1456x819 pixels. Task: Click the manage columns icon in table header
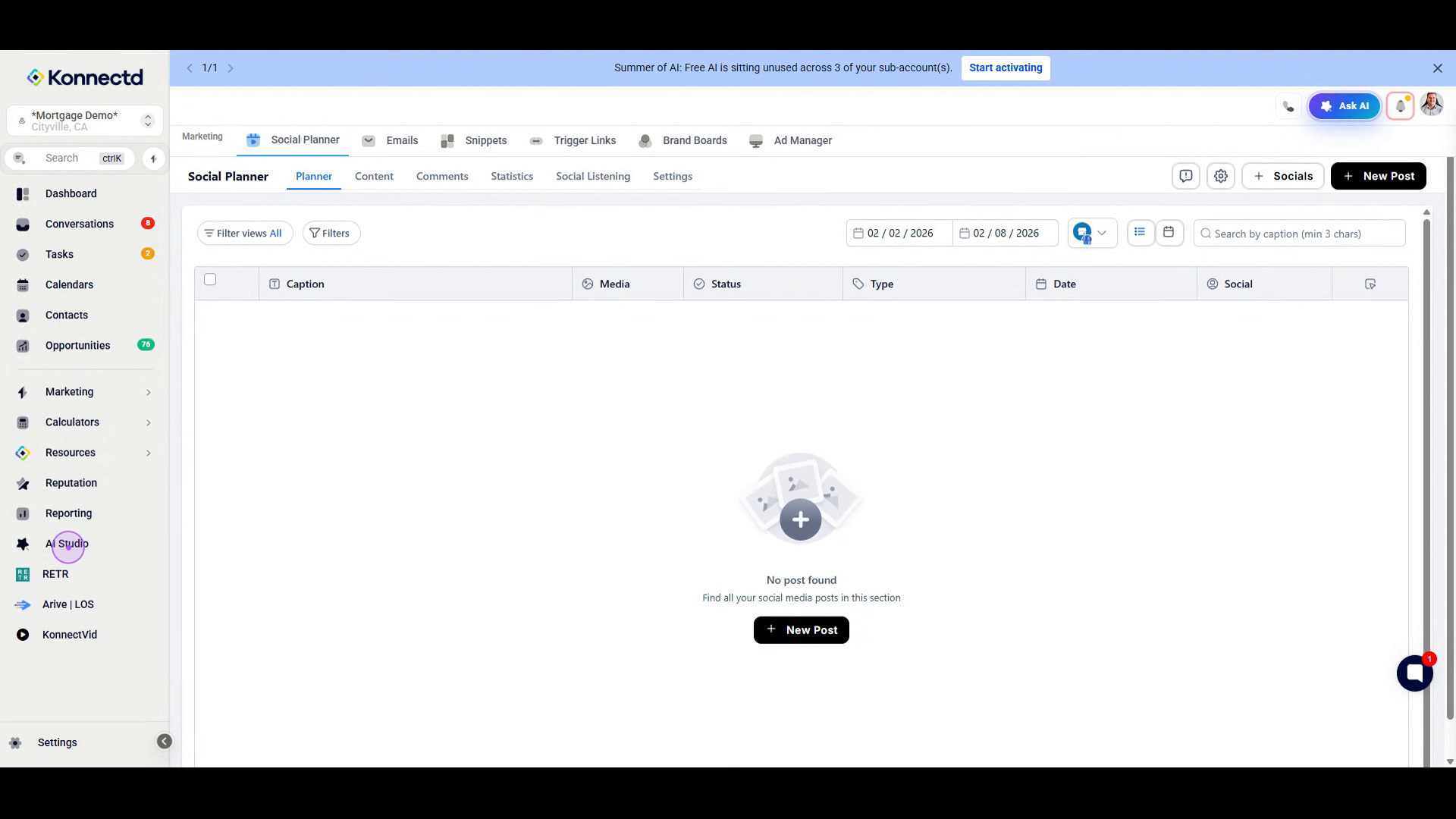click(x=1370, y=284)
